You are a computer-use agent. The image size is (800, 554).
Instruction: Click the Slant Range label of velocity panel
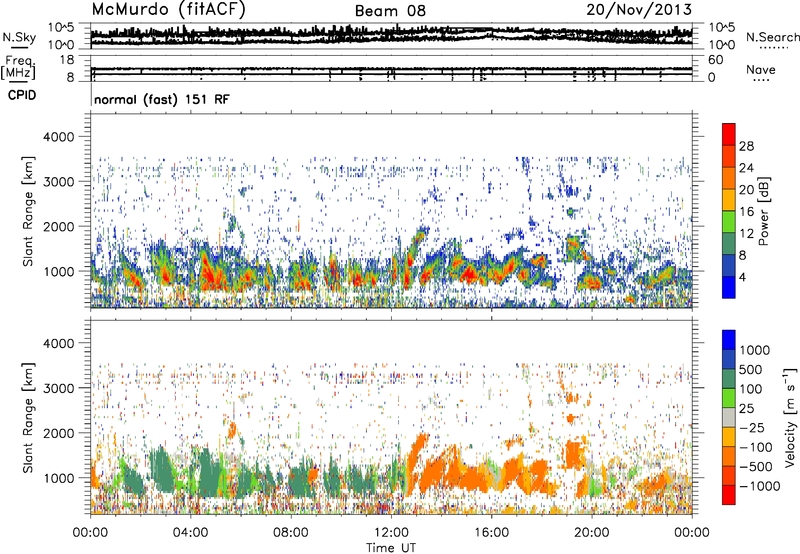pyautogui.click(x=28, y=418)
